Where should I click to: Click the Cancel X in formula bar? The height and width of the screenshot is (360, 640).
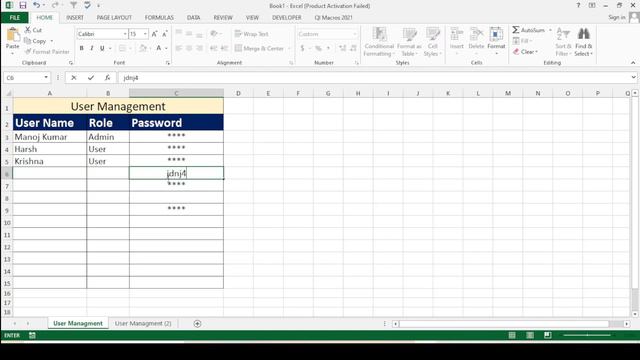(x=74, y=78)
